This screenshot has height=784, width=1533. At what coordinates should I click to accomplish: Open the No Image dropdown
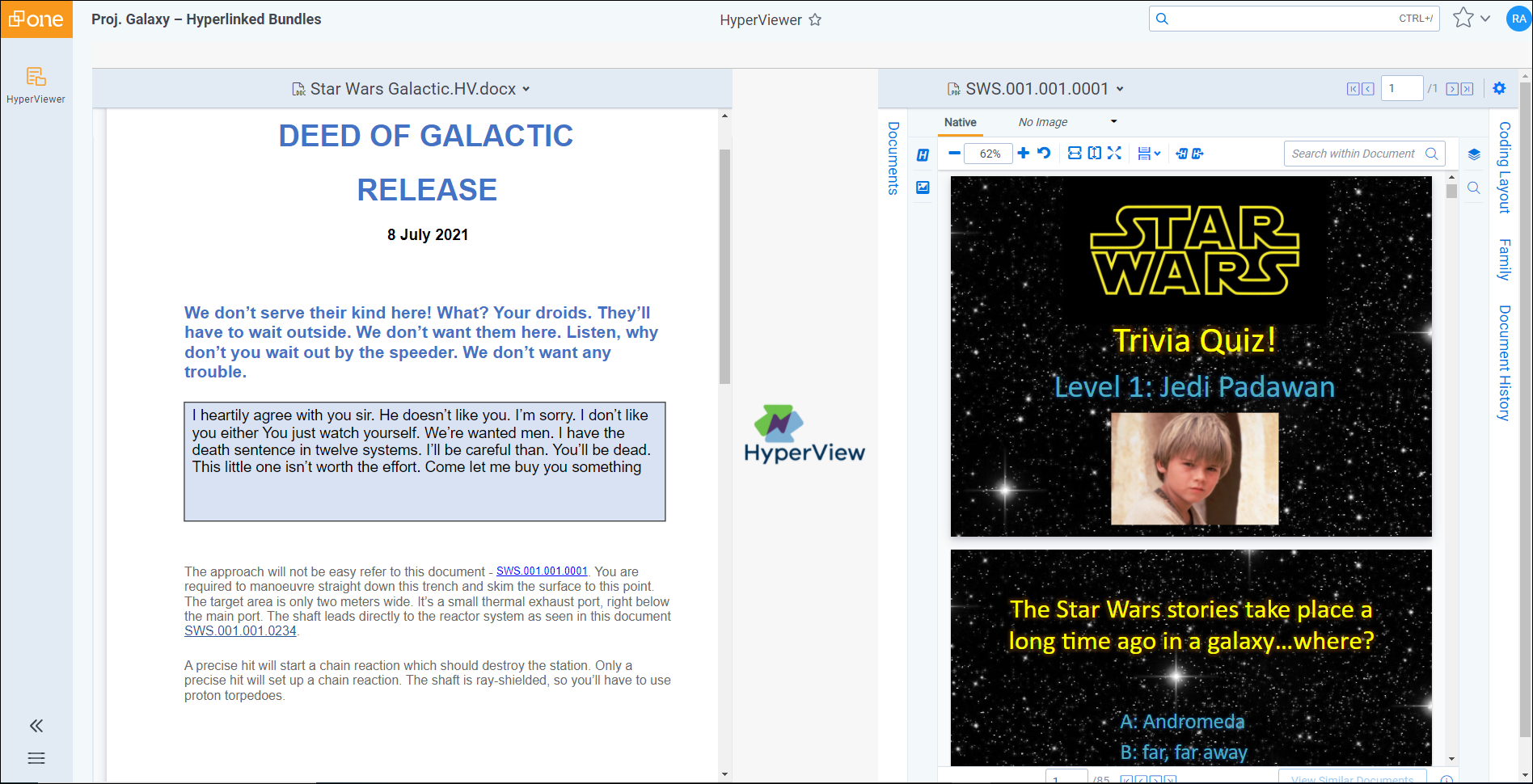click(1113, 122)
